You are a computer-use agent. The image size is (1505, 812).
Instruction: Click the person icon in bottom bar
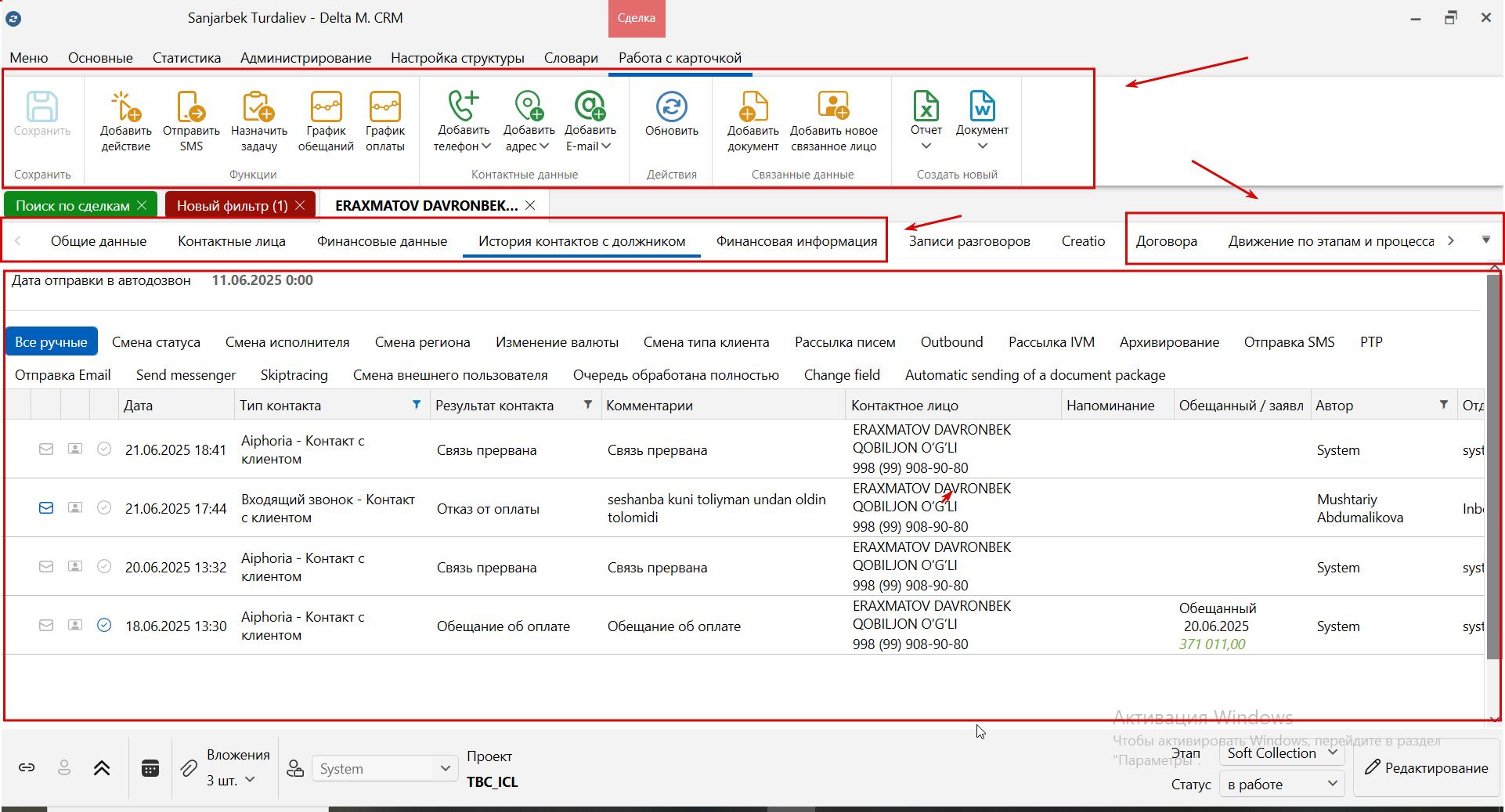64,768
